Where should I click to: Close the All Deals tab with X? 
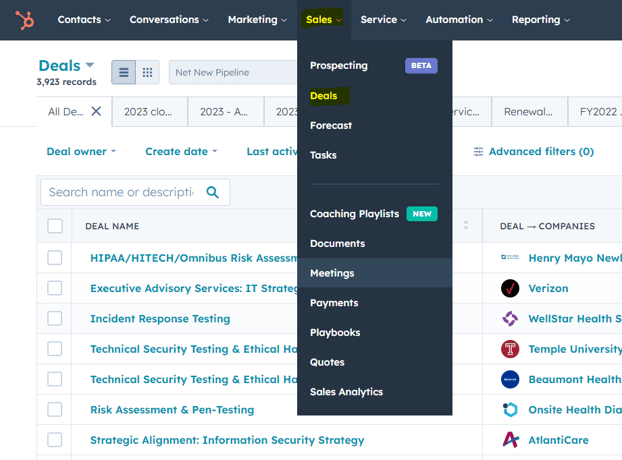pos(96,111)
